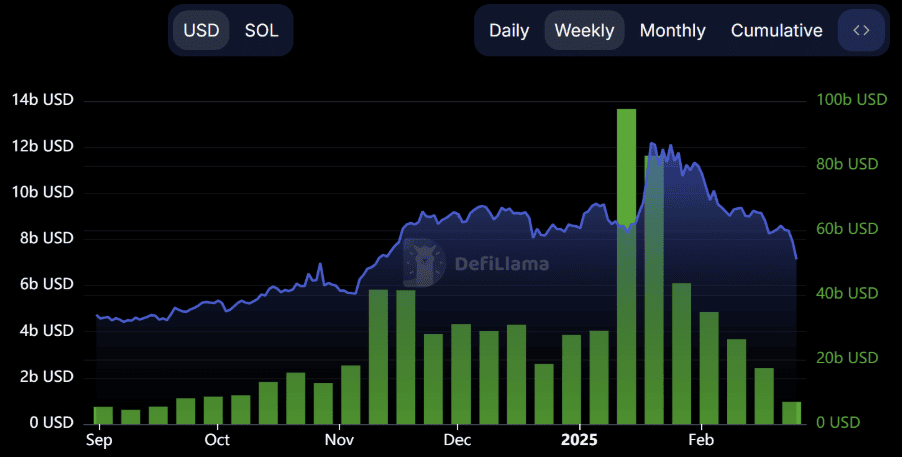The height and width of the screenshot is (457, 902).
Task: Click the DefiLlama watermark text
Action: tap(501, 265)
